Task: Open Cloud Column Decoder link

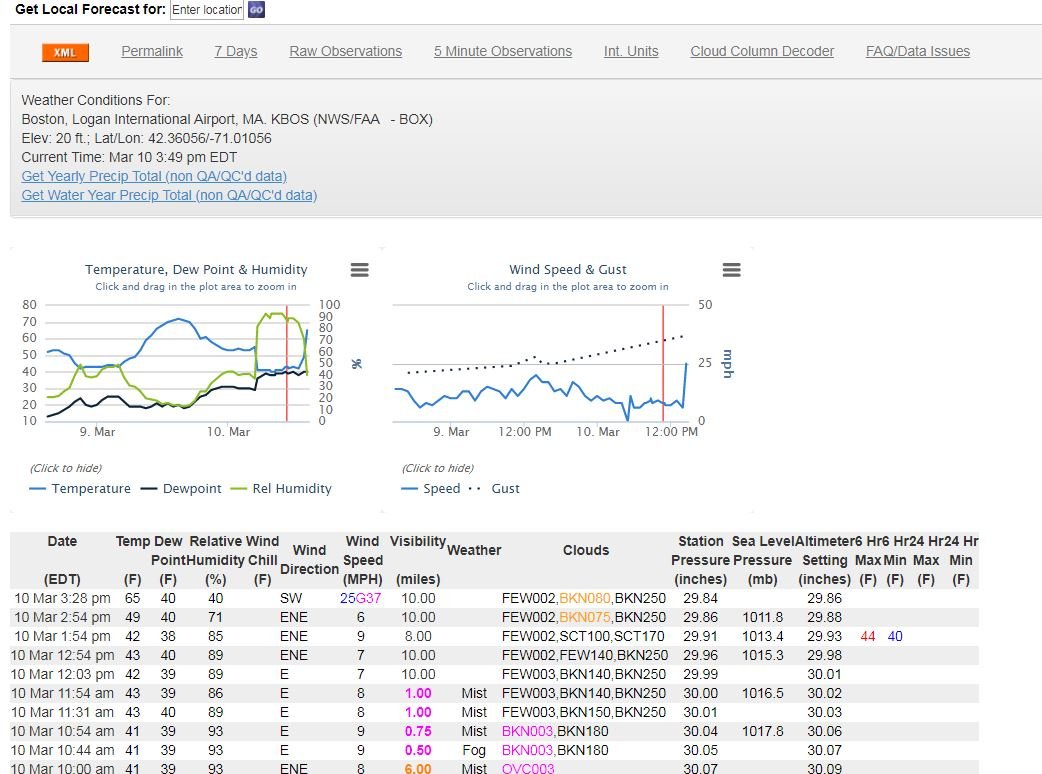Action: [x=762, y=51]
